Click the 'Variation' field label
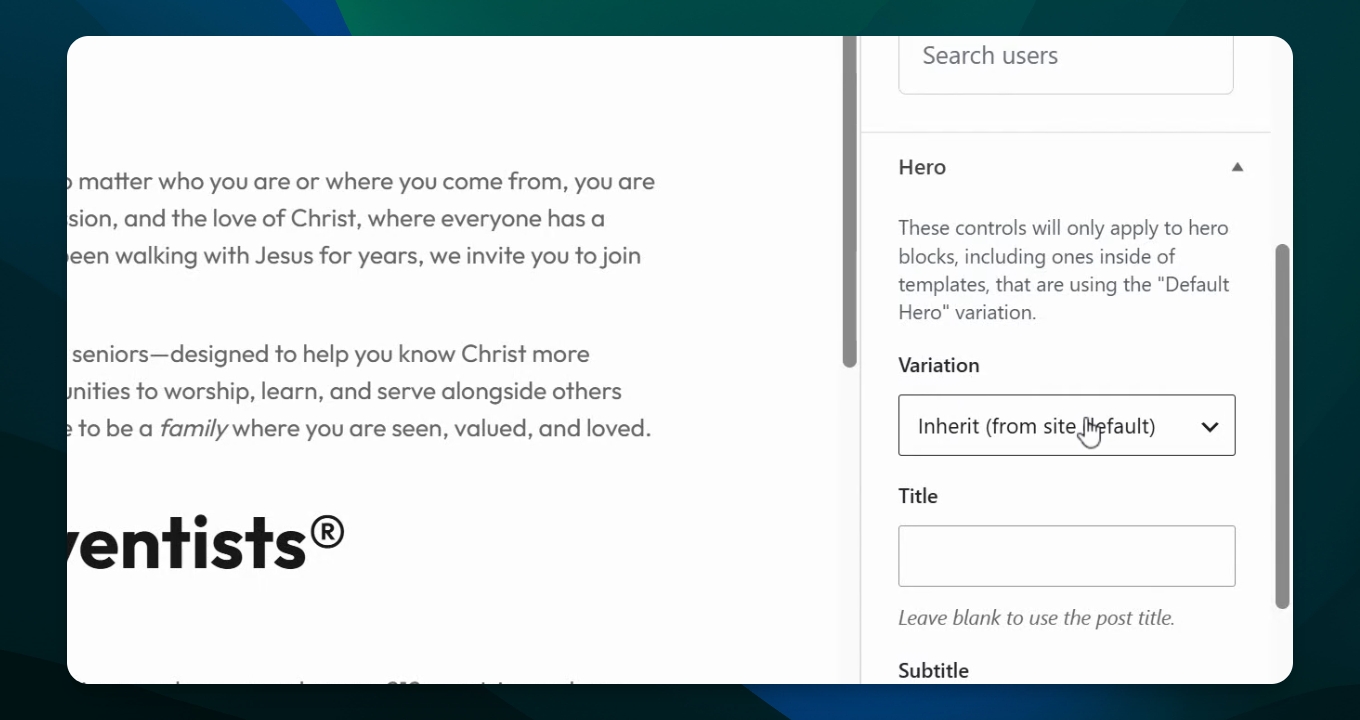This screenshot has width=1360, height=720. click(939, 365)
